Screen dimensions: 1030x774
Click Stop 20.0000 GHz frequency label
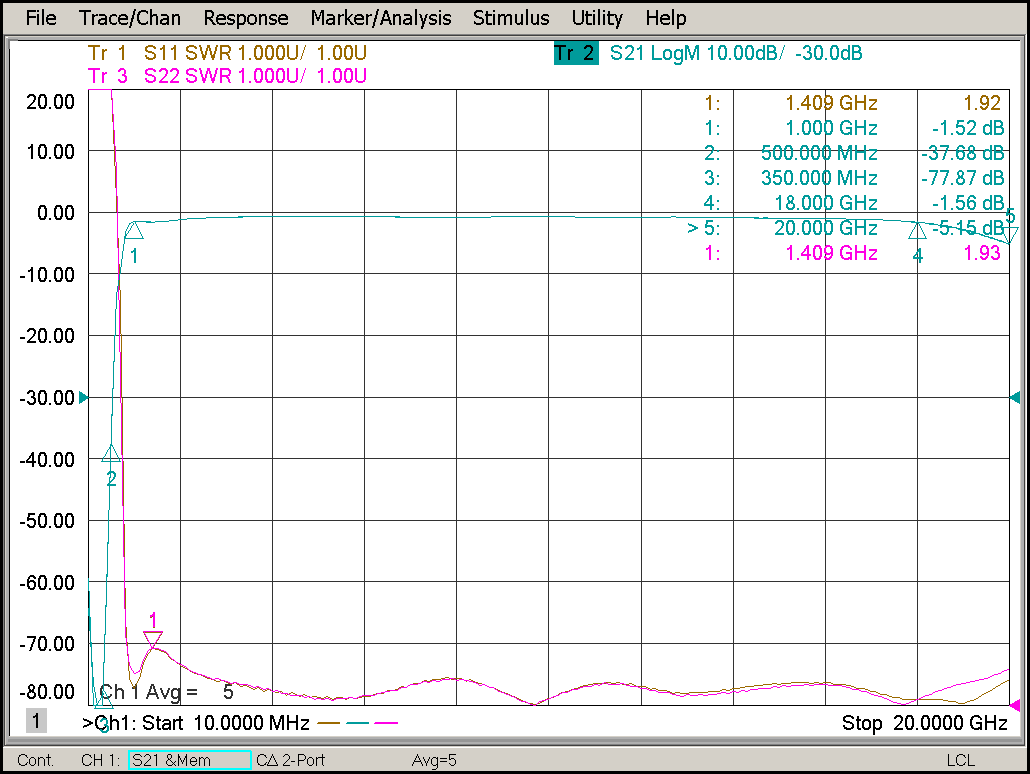point(924,722)
